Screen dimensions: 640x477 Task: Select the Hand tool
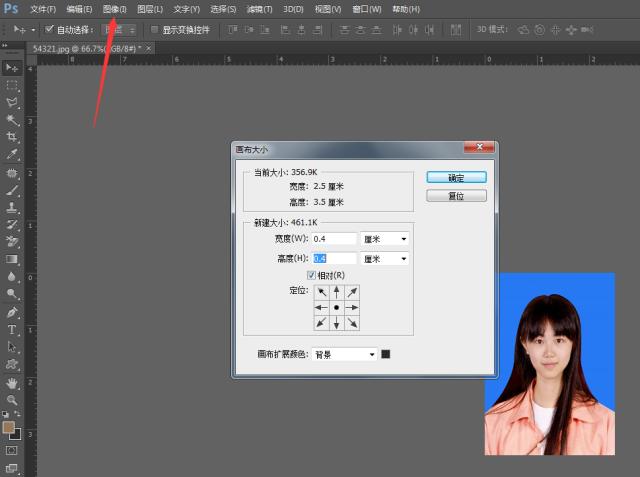[12, 382]
